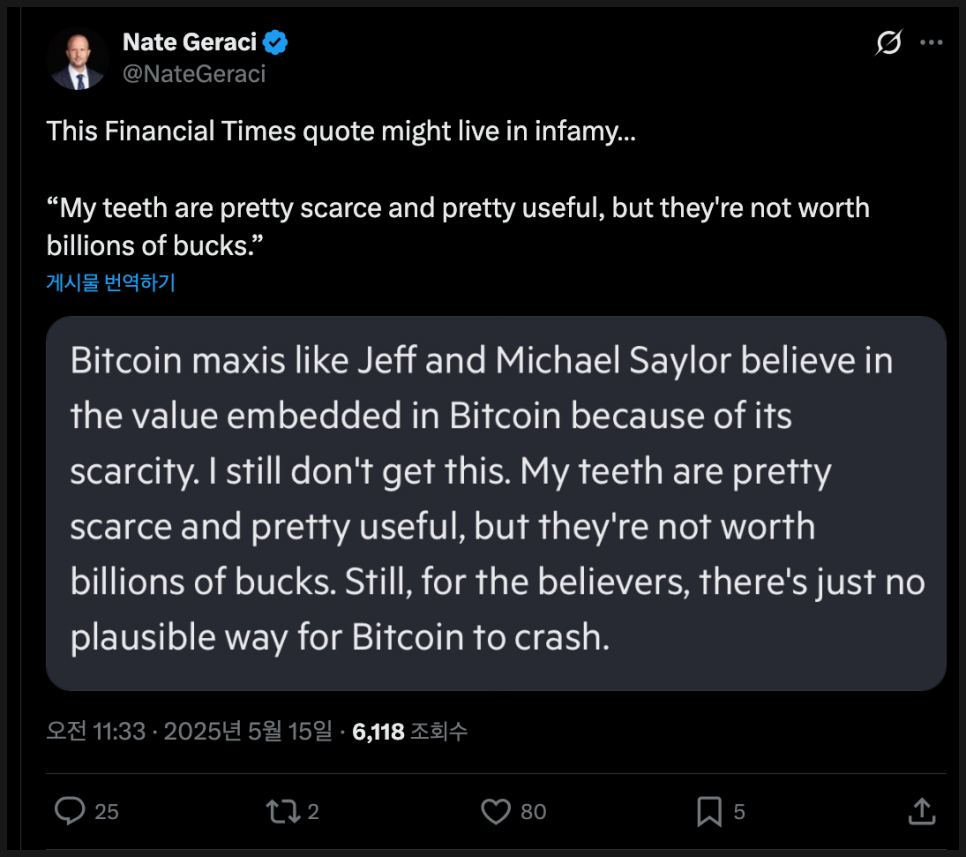Click the bookmark count 5
This screenshot has width=966, height=857.
click(x=739, y=812)
